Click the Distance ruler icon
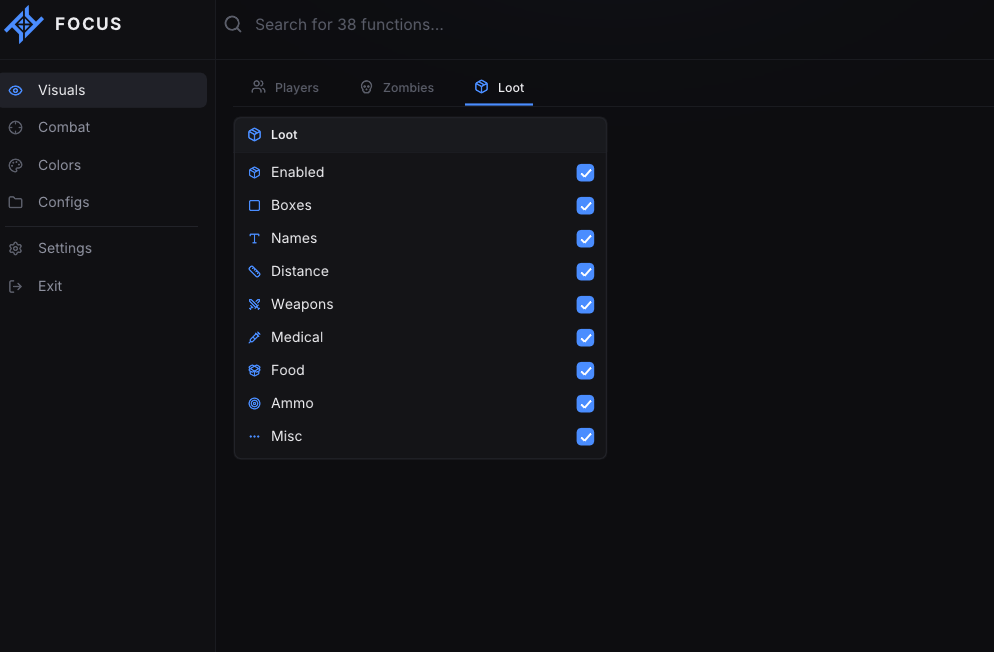 click(254, 271)
